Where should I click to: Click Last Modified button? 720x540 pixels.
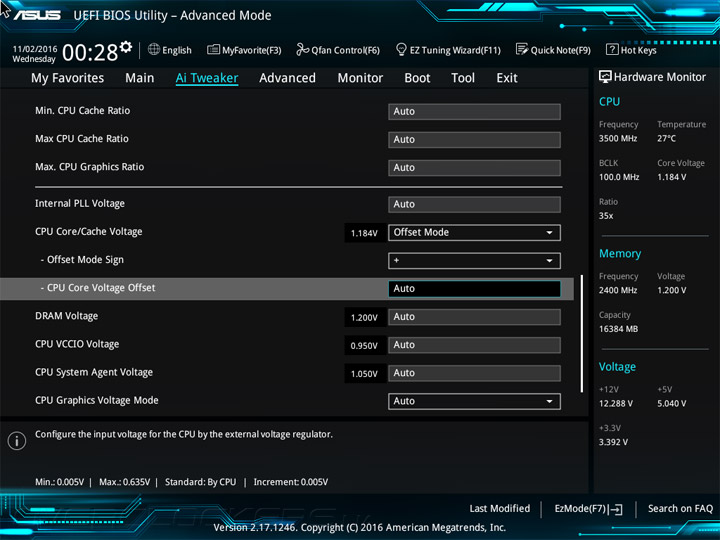click(500, 508)
